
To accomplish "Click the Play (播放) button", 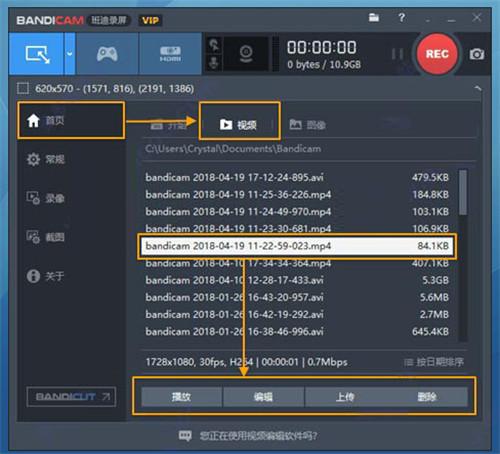I will pos(181,397).
